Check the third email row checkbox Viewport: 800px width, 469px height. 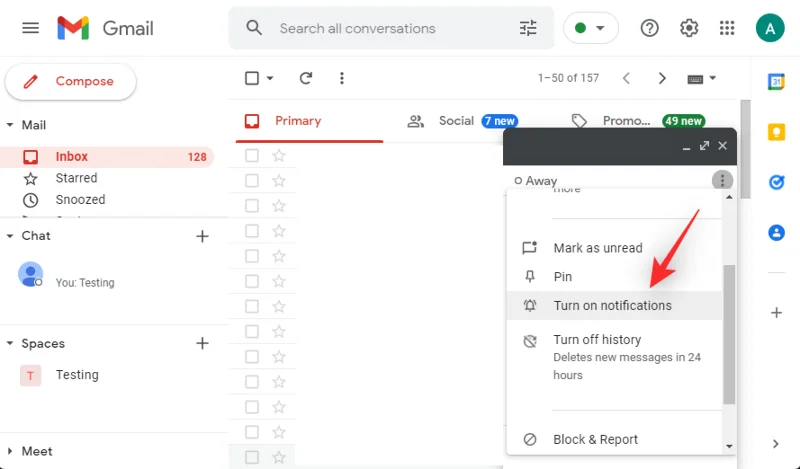click(252, 206)
